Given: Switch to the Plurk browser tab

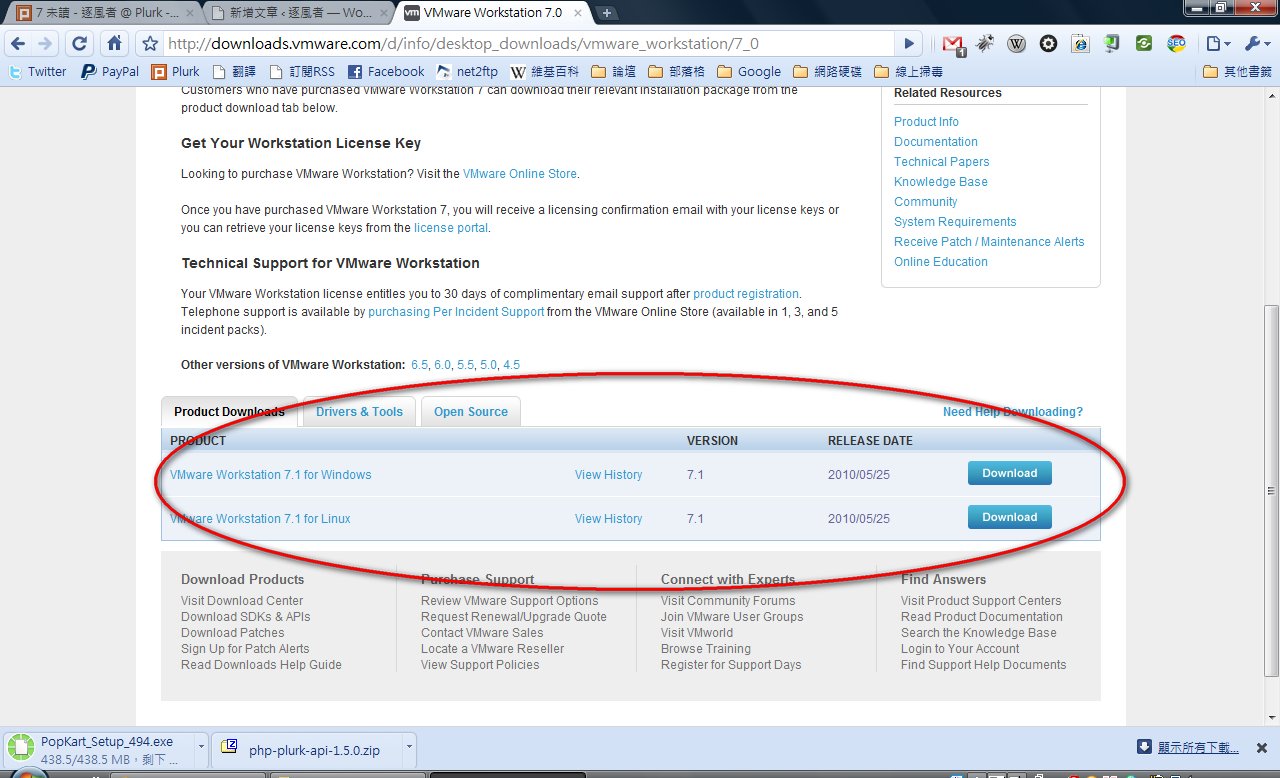Looking at the screenshot, I should 107,13.
